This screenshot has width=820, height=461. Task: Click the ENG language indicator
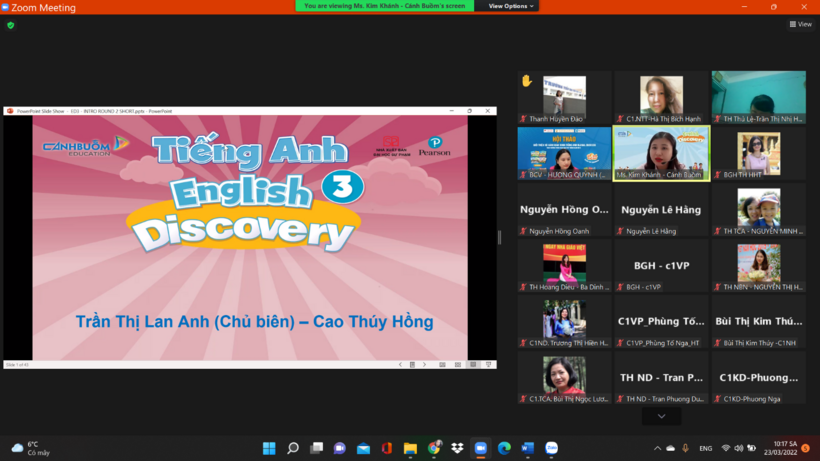pos(706,448)
